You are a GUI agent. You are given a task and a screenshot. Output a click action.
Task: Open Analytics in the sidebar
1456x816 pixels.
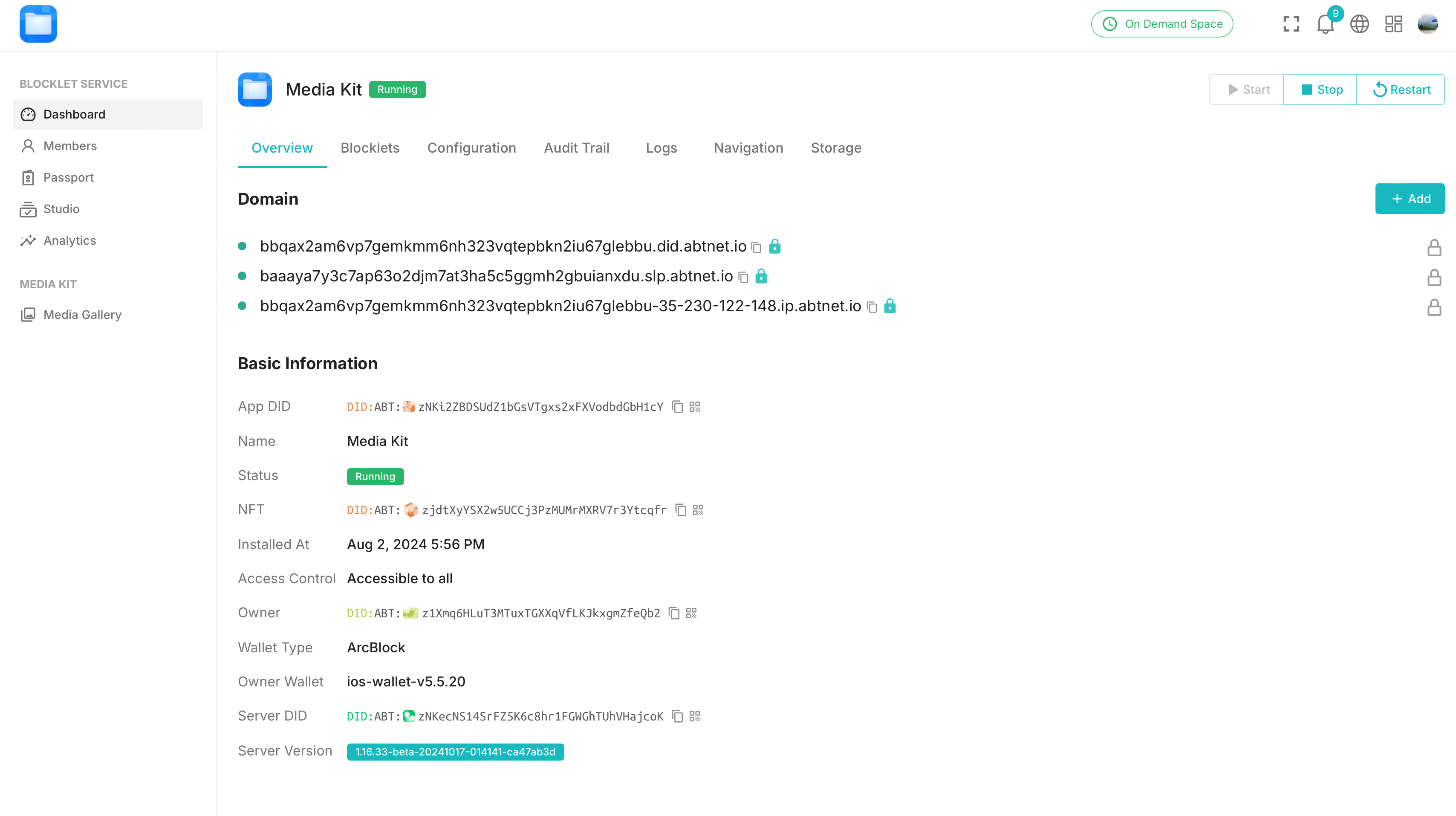(x=107, y=241)
